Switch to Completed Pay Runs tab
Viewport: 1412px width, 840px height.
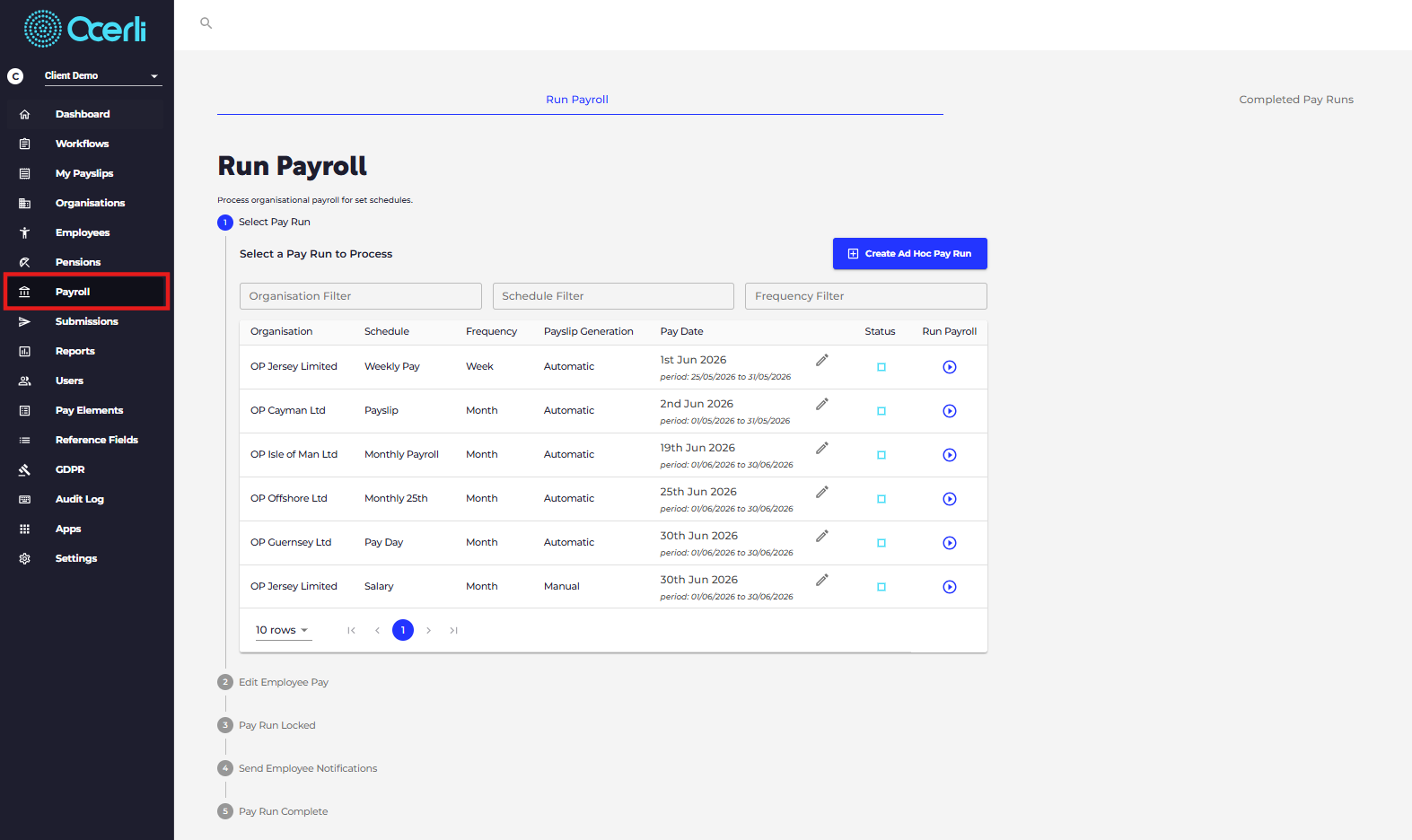1296,100
